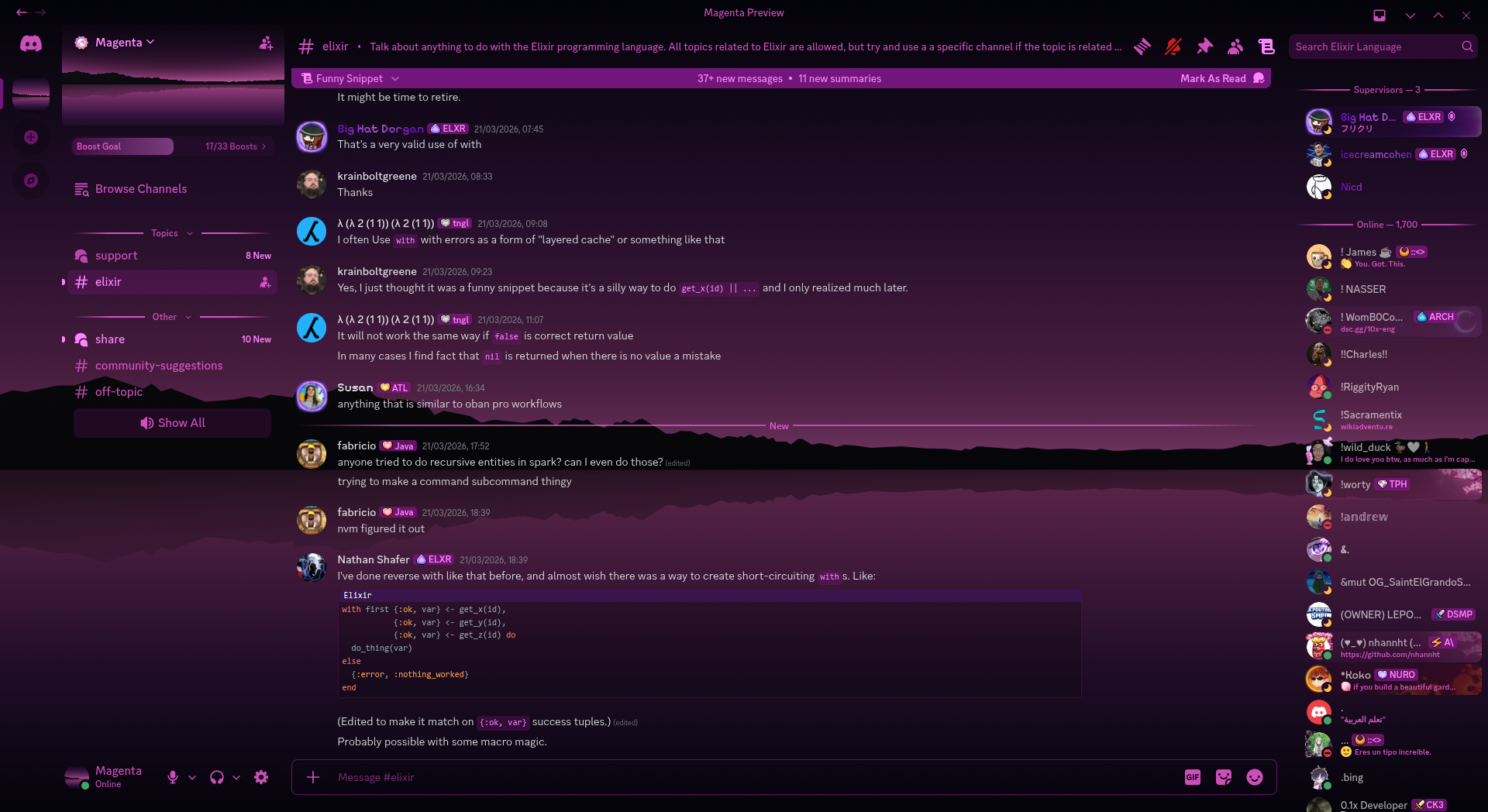Go back with the back arrow

pyautogui.click(x=21, y=12)
